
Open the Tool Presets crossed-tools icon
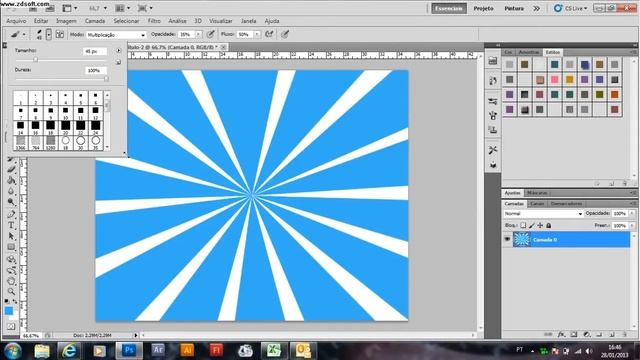click(493, 150)
